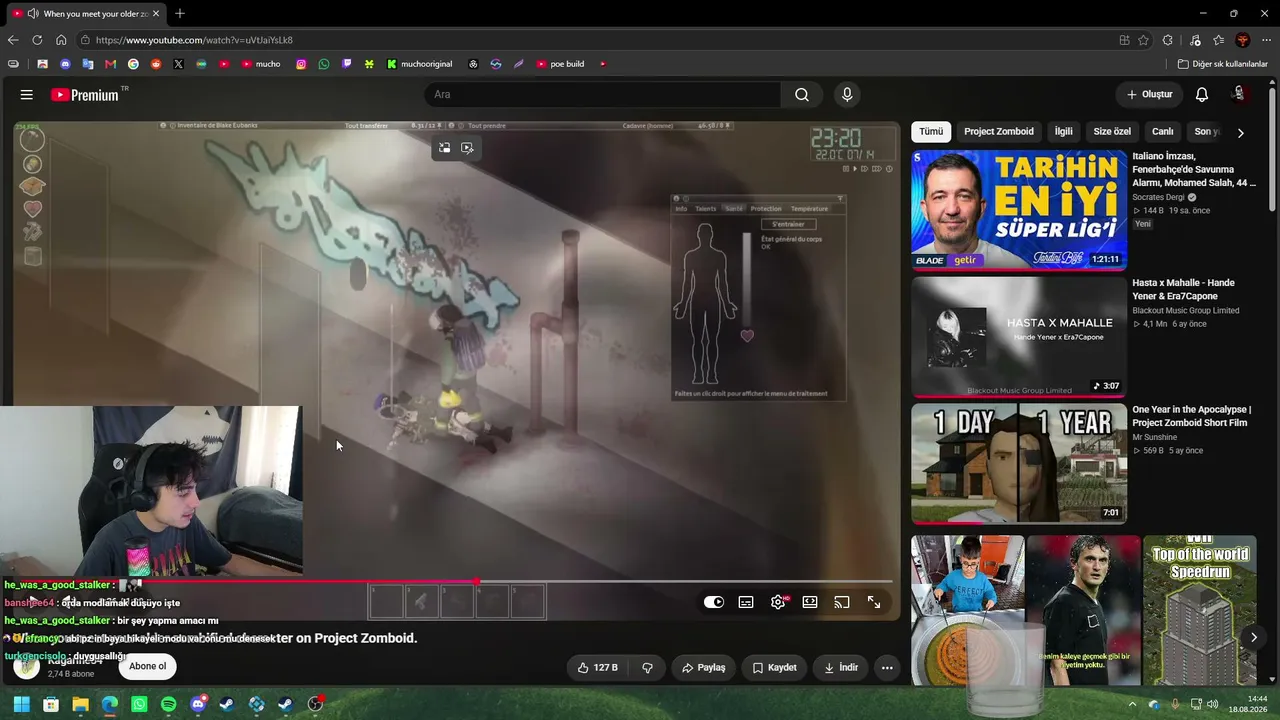
Task: Go back in browser history
Action: (13, 40)
